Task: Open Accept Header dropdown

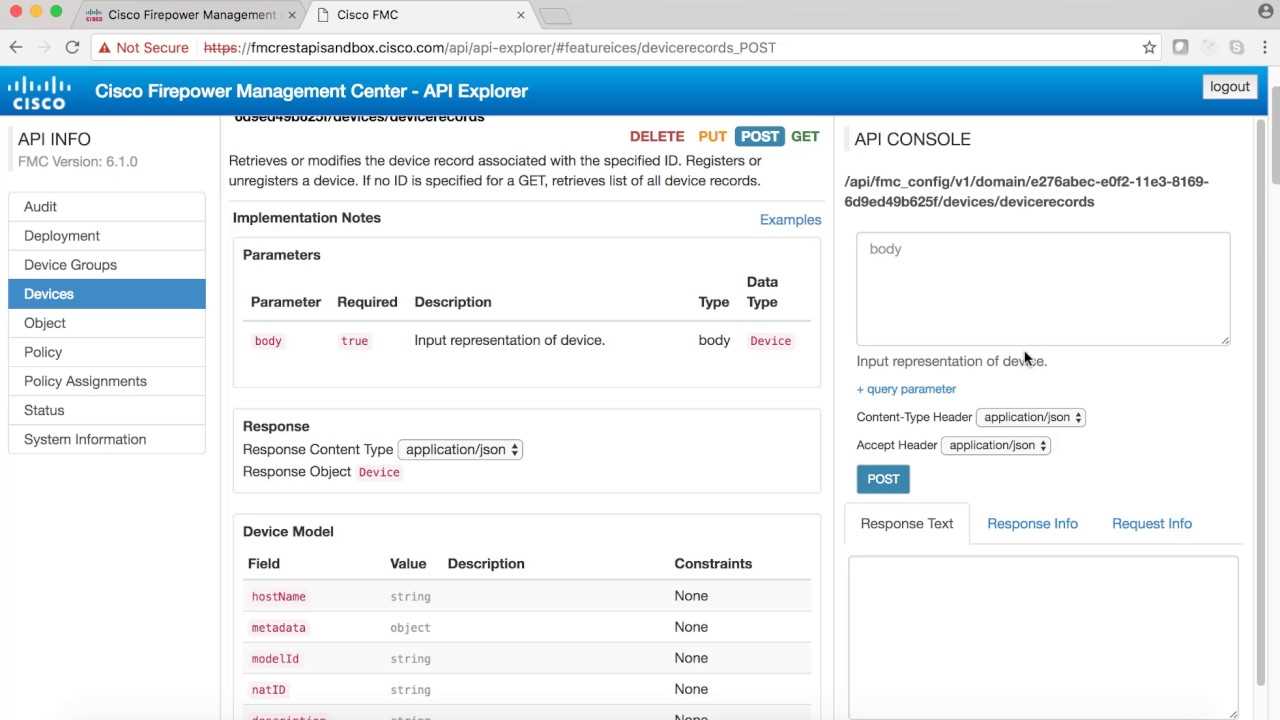Action: click(x=996, y=445)
